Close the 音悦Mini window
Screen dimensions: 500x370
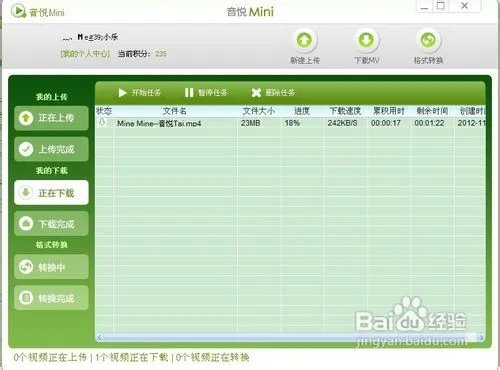click(465, 6)
